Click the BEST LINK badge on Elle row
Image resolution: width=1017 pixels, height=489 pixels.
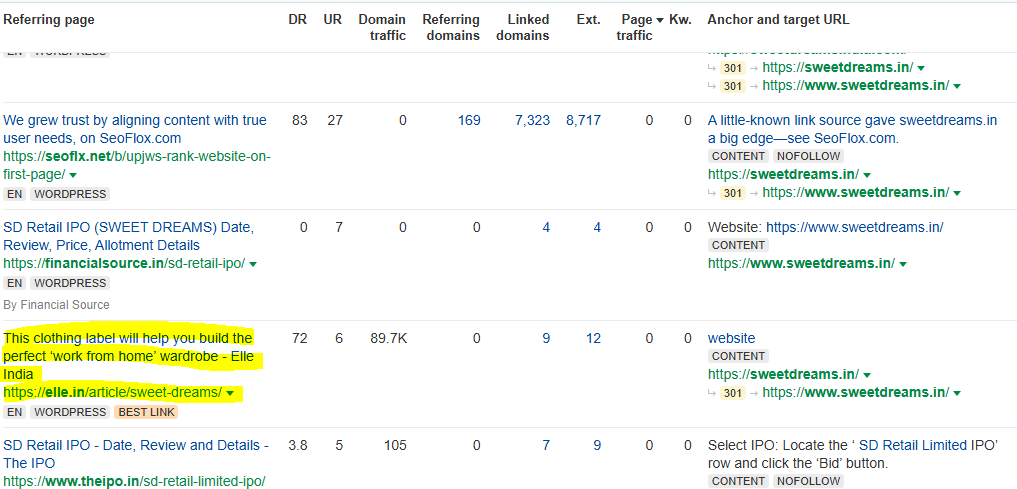pyautogui.click(x=146, y=412)
